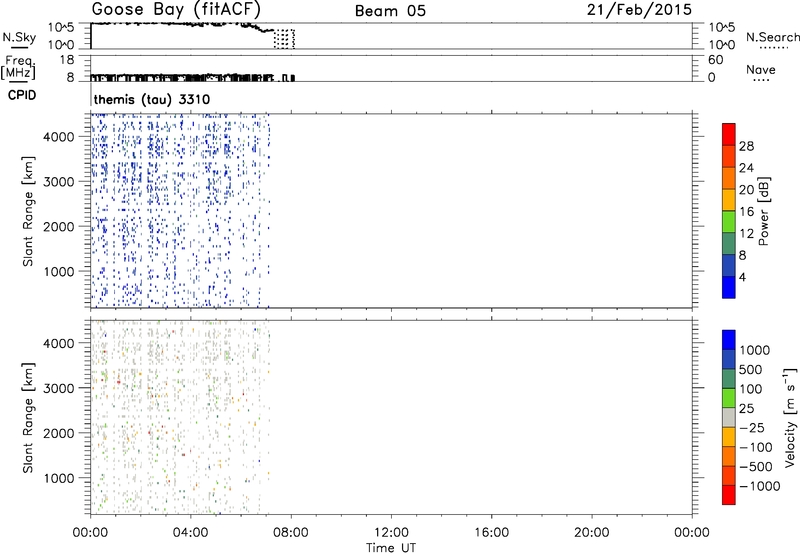This screenshot has width=800, height=554.
Task: Click the sky noise curve in the top panel
Action: [183, 26]
